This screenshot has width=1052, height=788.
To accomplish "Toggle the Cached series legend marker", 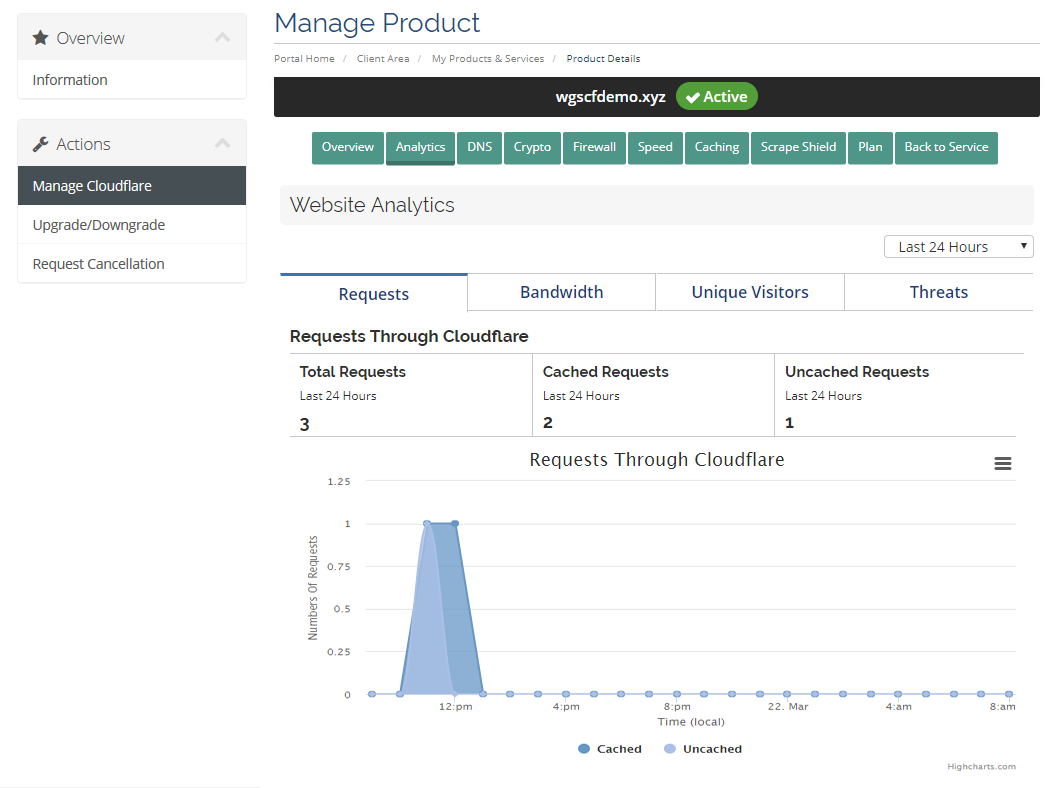I will pos(584,749).
